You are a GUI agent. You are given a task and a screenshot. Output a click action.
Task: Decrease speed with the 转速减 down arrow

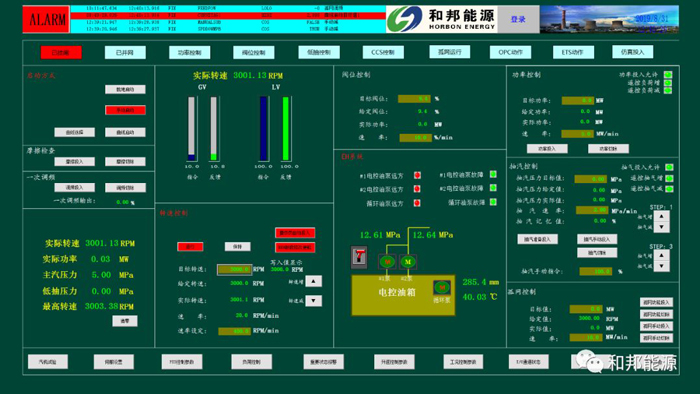313,301
